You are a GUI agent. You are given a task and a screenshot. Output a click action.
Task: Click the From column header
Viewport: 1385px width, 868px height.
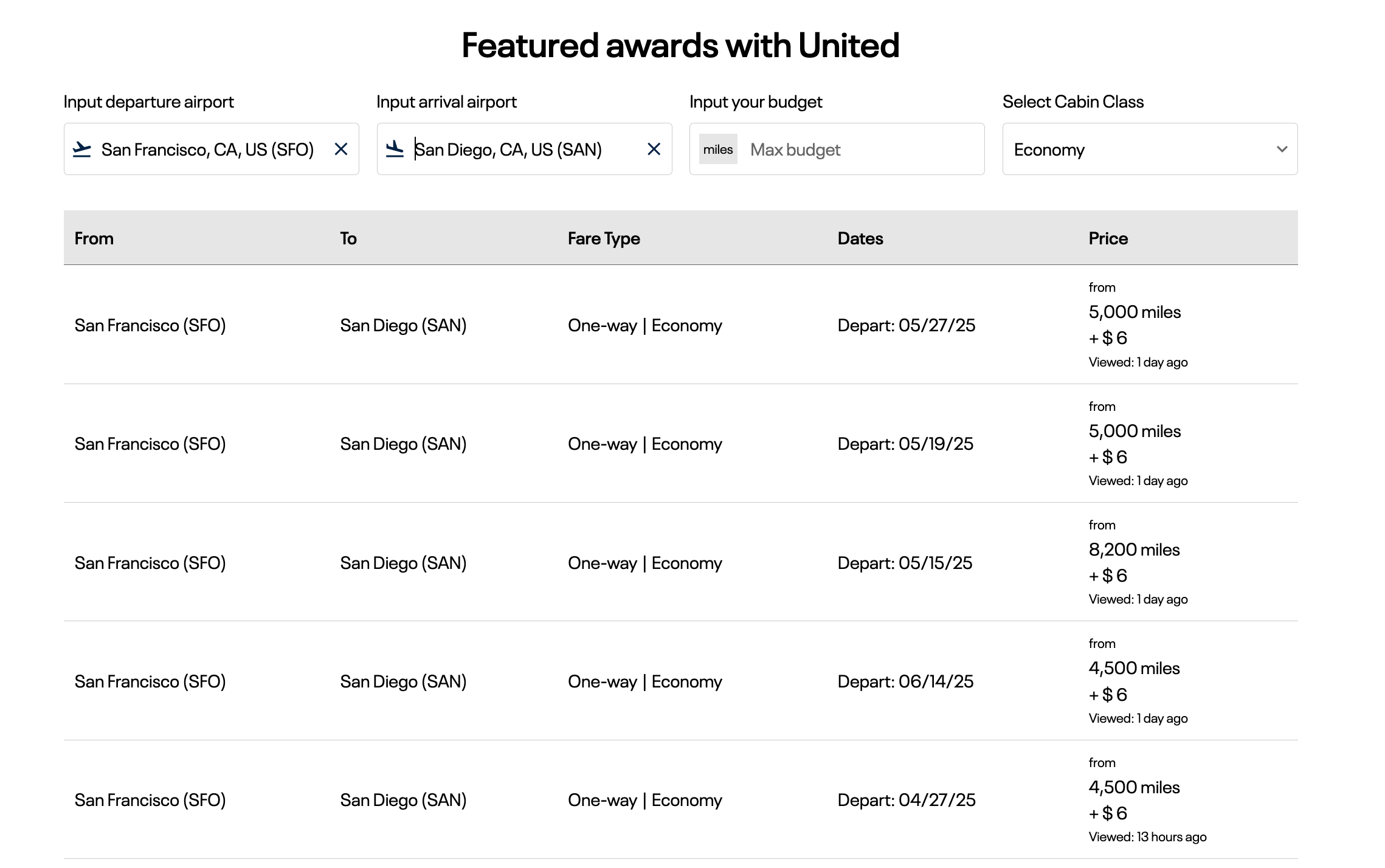point(94,238)
